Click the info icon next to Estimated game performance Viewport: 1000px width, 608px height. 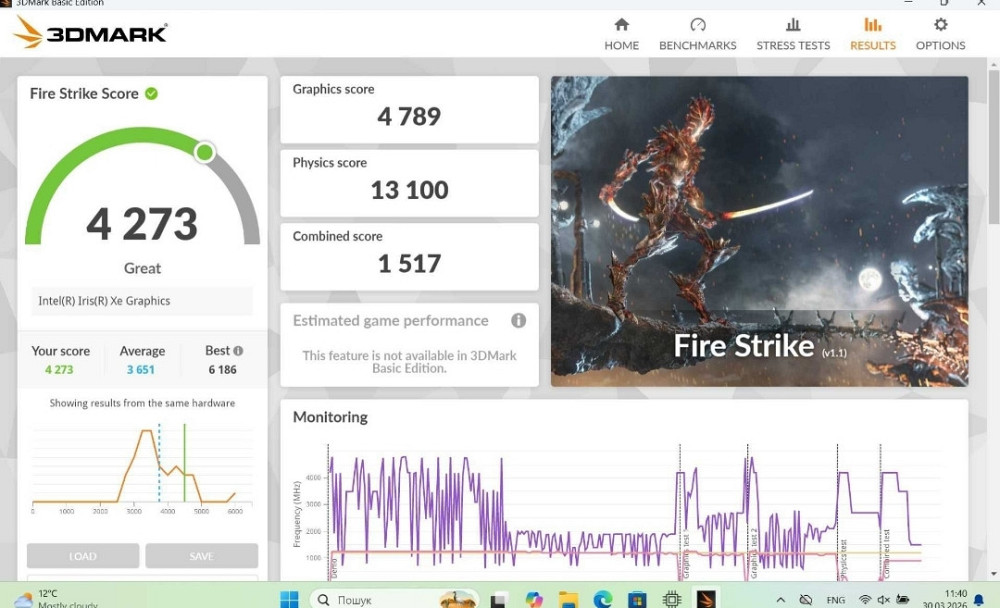pyautogui.click(x=518, y=321)
